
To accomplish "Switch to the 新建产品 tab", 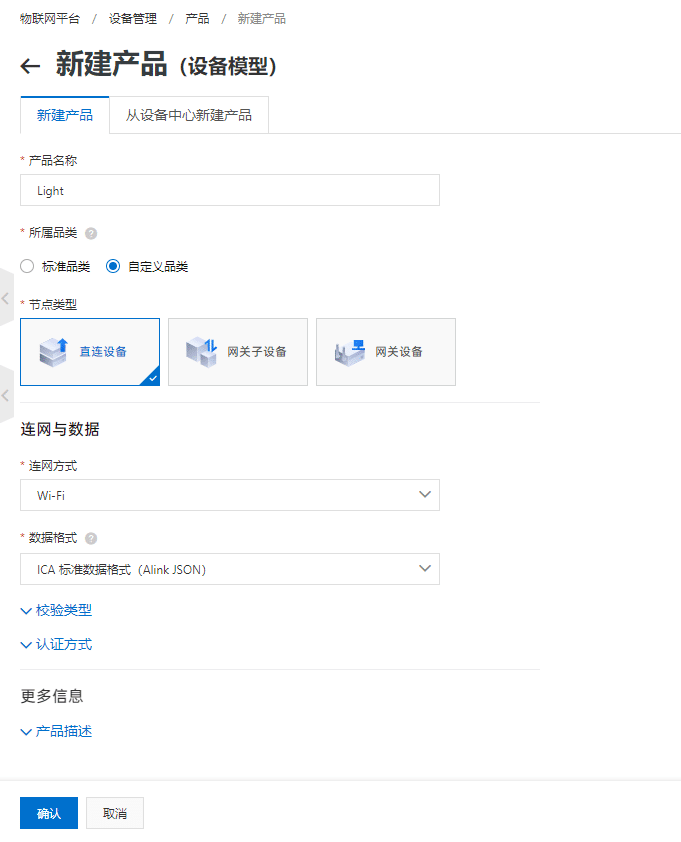I will [64, 115].
